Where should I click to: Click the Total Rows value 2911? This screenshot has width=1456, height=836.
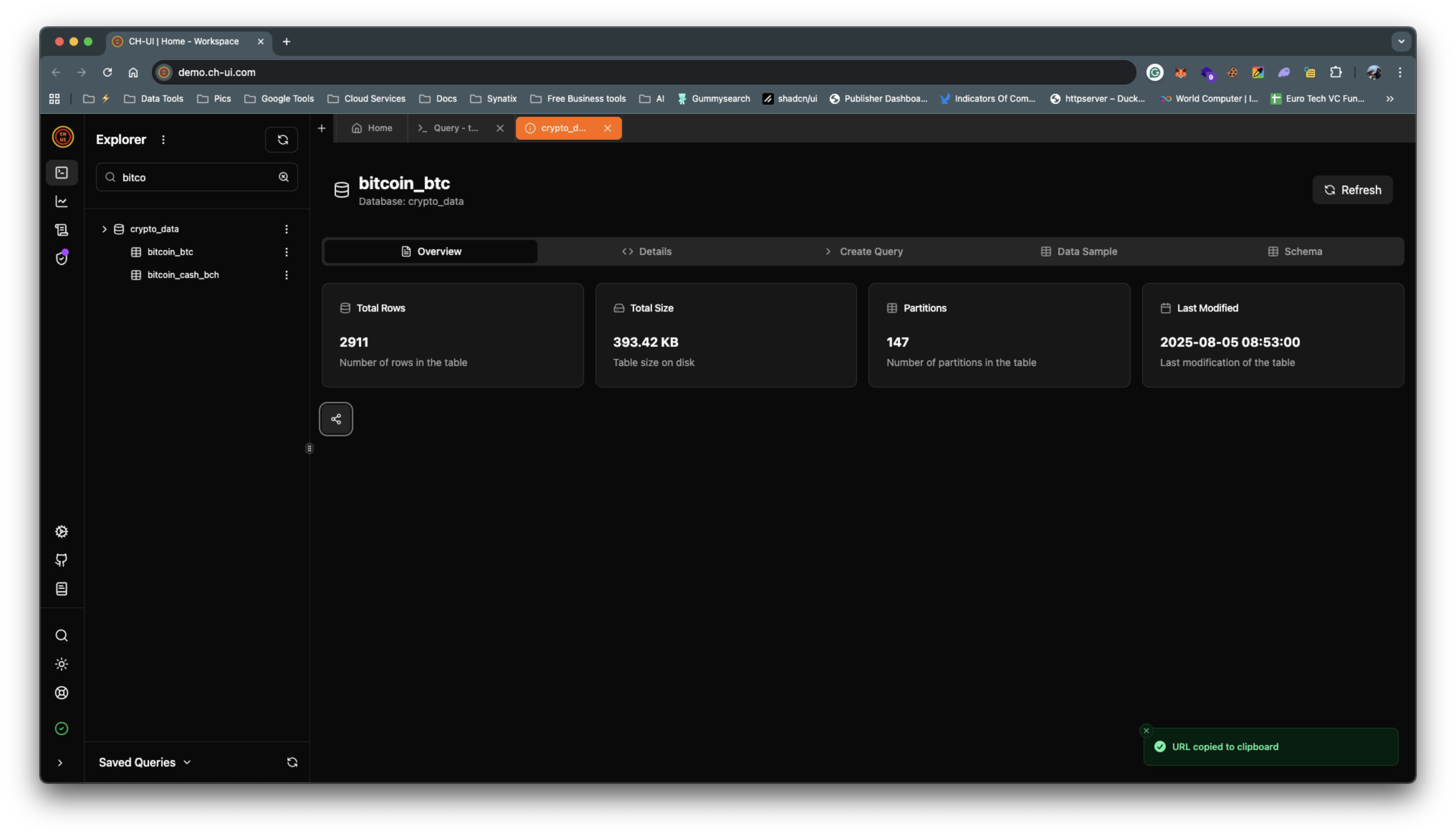click(354, 342)
